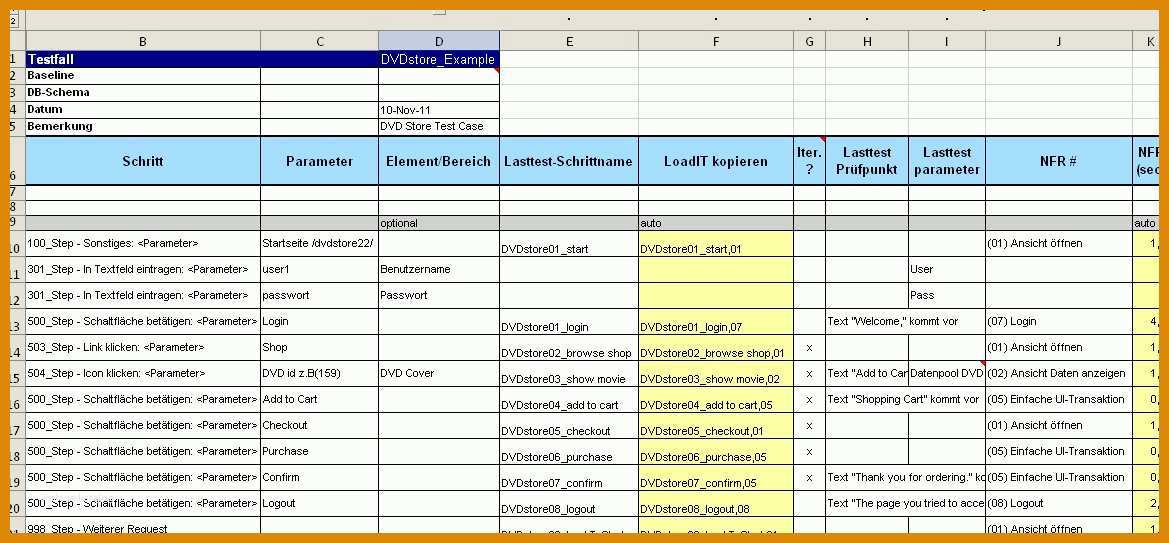Select 504_Step - Icon klicken cell

tap(143, 374)
